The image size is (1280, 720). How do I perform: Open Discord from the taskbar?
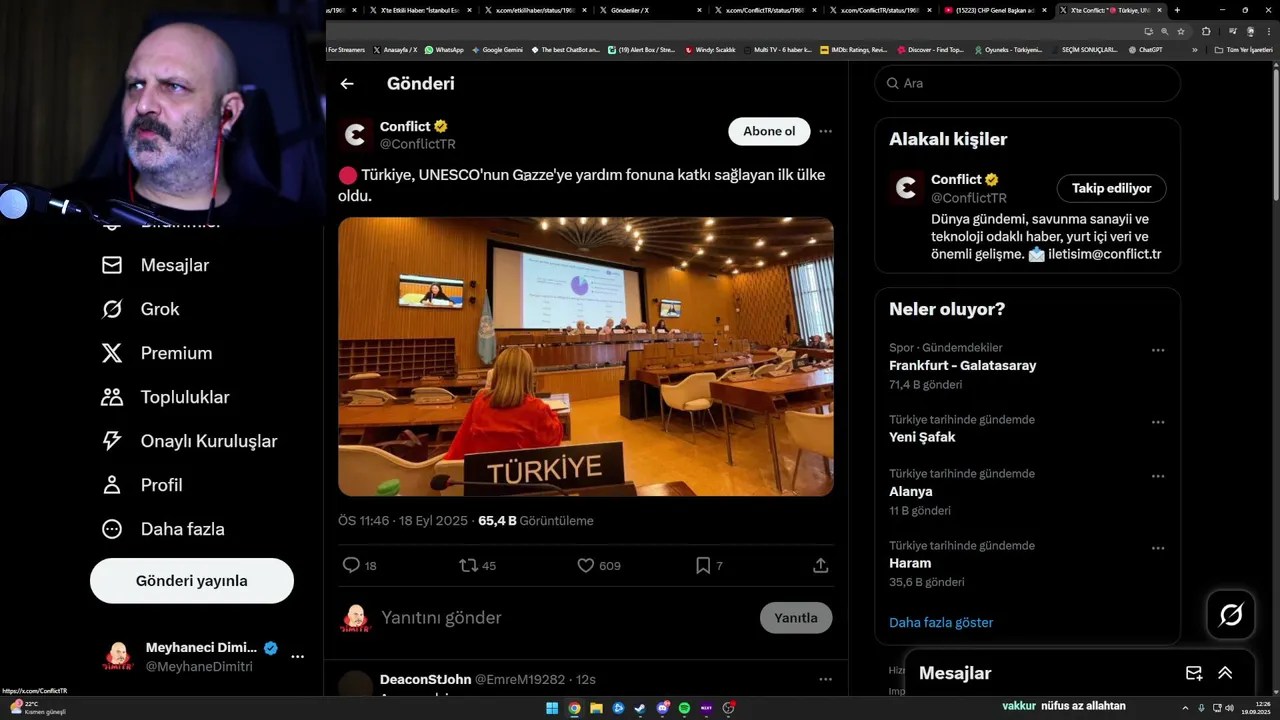point(662,708)
